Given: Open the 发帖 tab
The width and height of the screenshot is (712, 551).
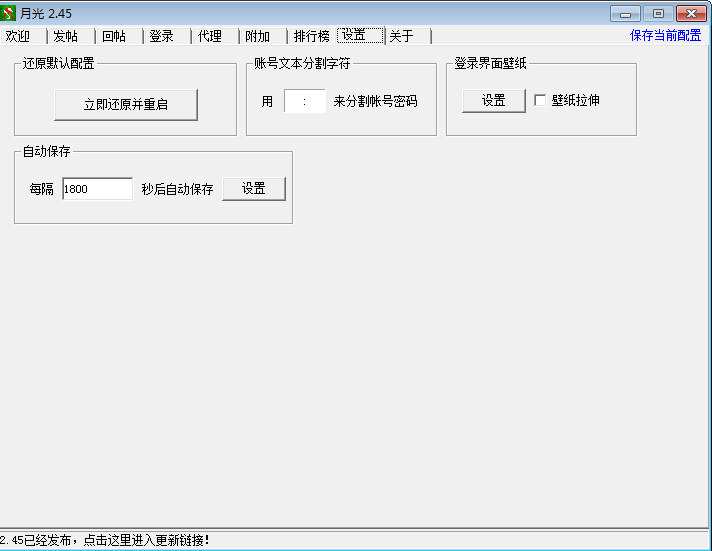Looking at the screenshot, I should coord(65,36).
